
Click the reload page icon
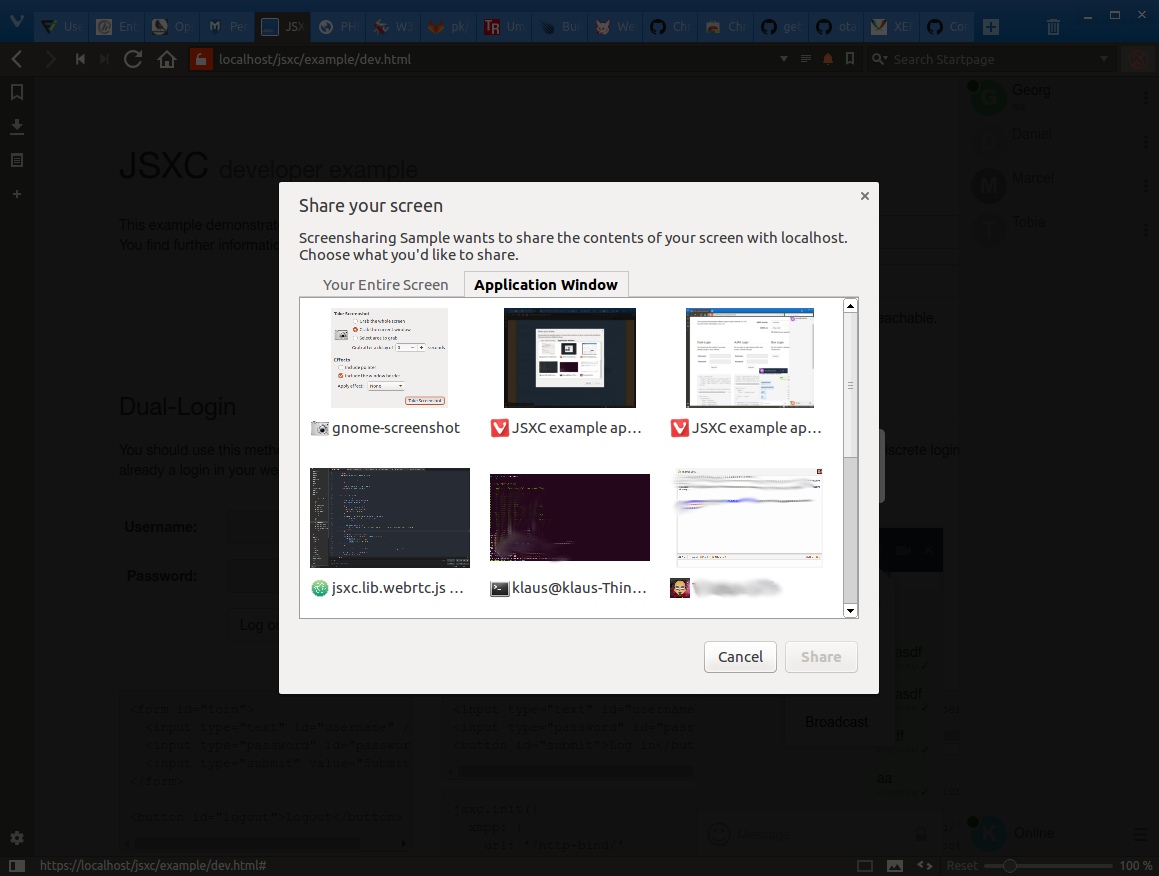click(x=132, y=59)
